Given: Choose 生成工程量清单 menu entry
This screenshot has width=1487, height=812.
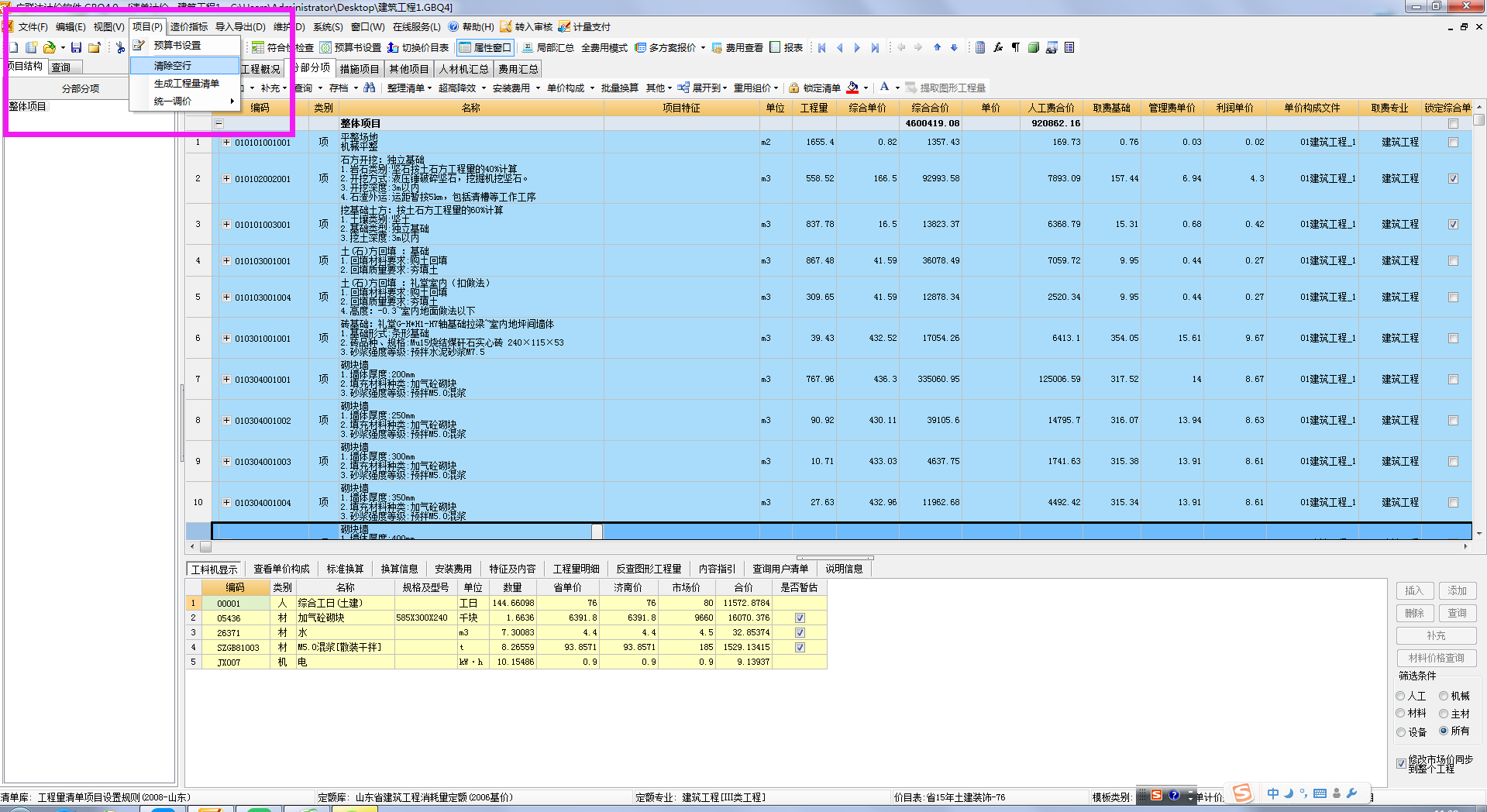Looking at the screenshot, I should tap(185, 83).
